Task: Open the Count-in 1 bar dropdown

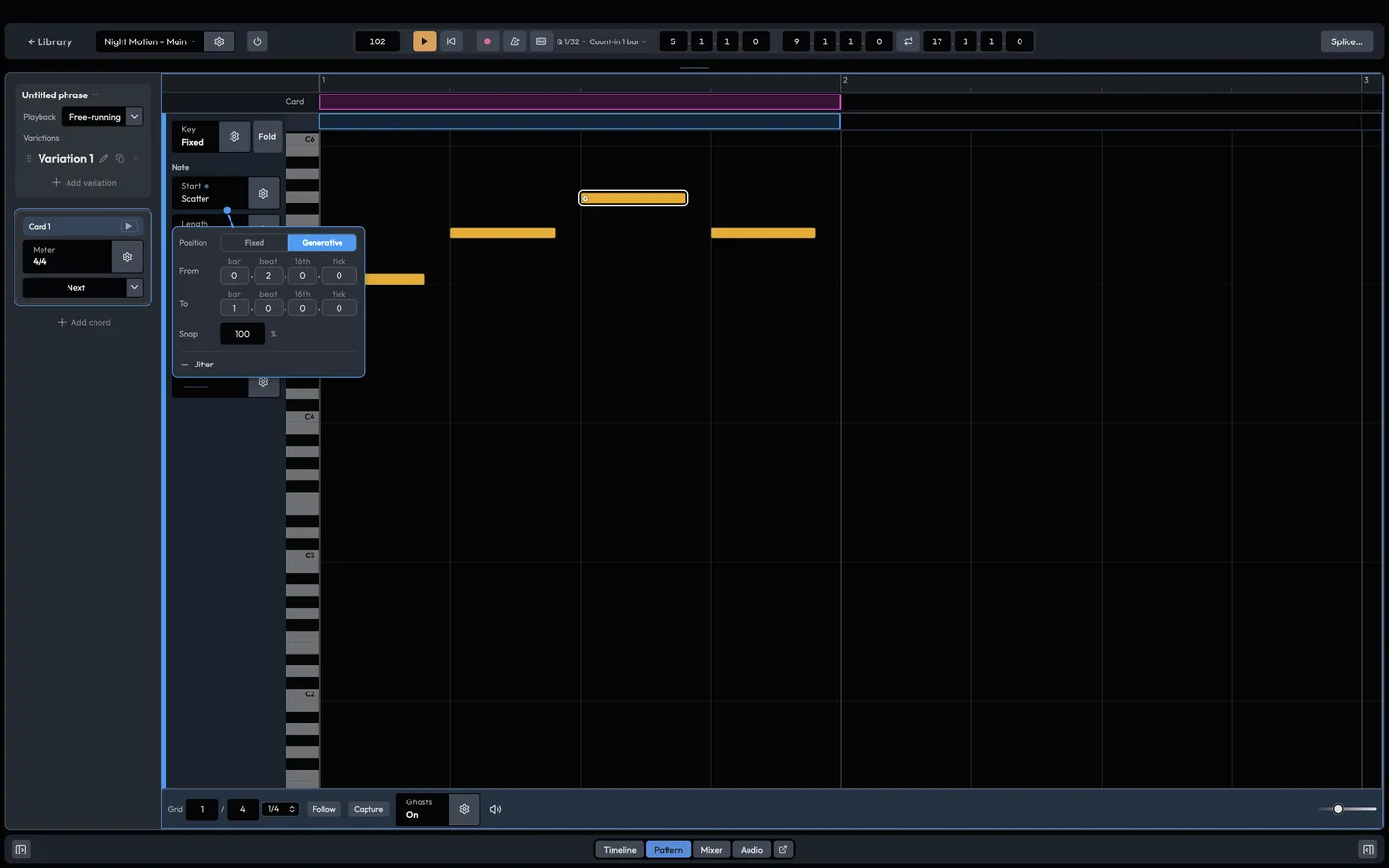Action: click(618, 41)
